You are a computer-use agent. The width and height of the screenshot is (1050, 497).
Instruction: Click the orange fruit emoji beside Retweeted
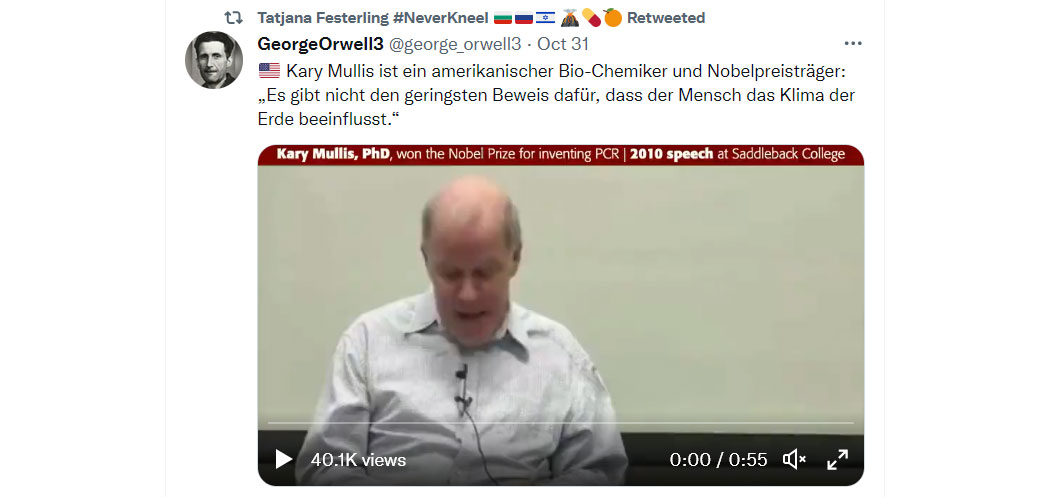[x=612, y=17]
